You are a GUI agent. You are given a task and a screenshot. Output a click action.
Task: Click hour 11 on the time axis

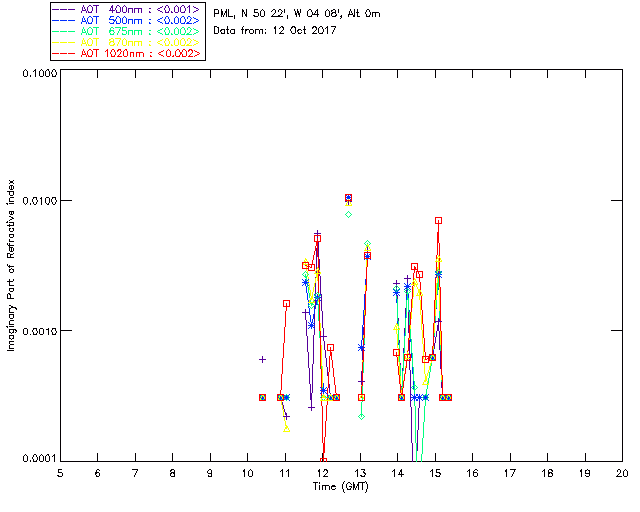pyautogui.click(x=285, y=474)
